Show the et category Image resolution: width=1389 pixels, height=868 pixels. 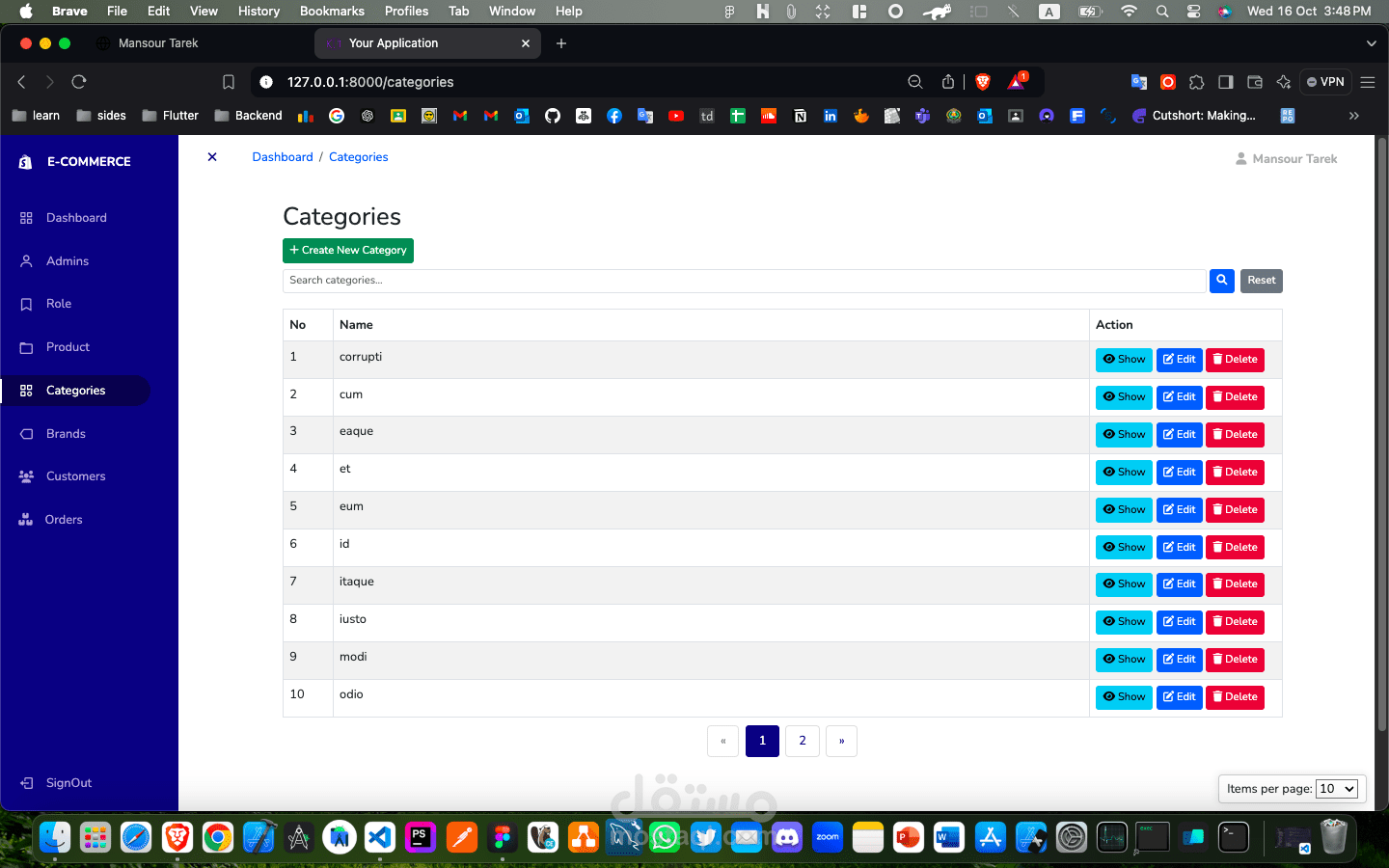(x=1124, y=473)
